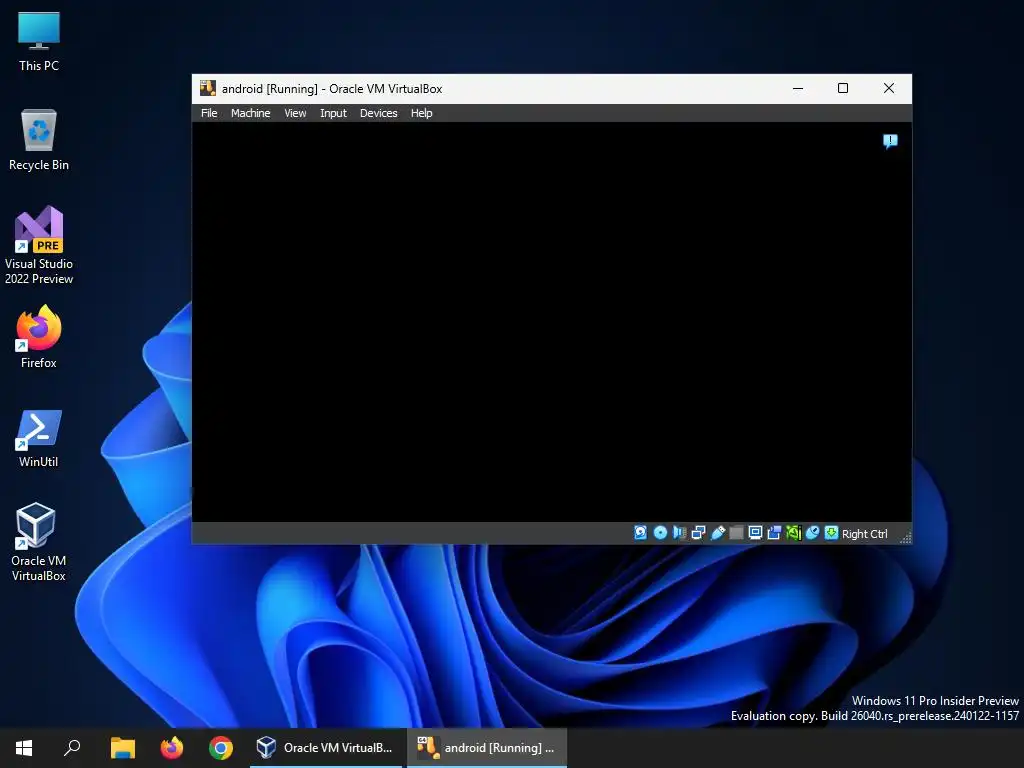Open the audio status icon
The height and width of the screenshot is (768, 1024).
679,533
